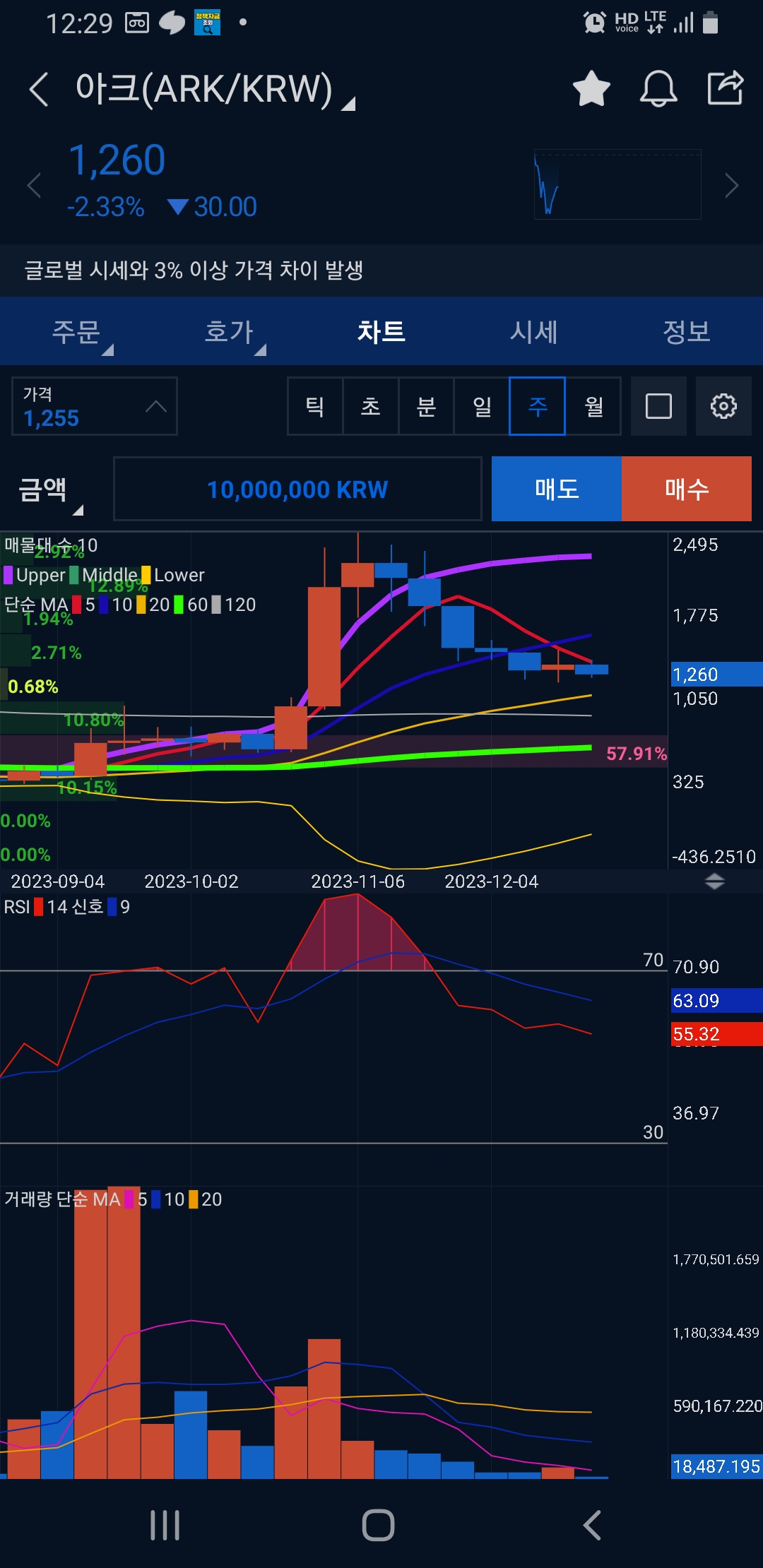Open the 정보 tab
This screenshot has height=1568, width=763.
[687, 331]
